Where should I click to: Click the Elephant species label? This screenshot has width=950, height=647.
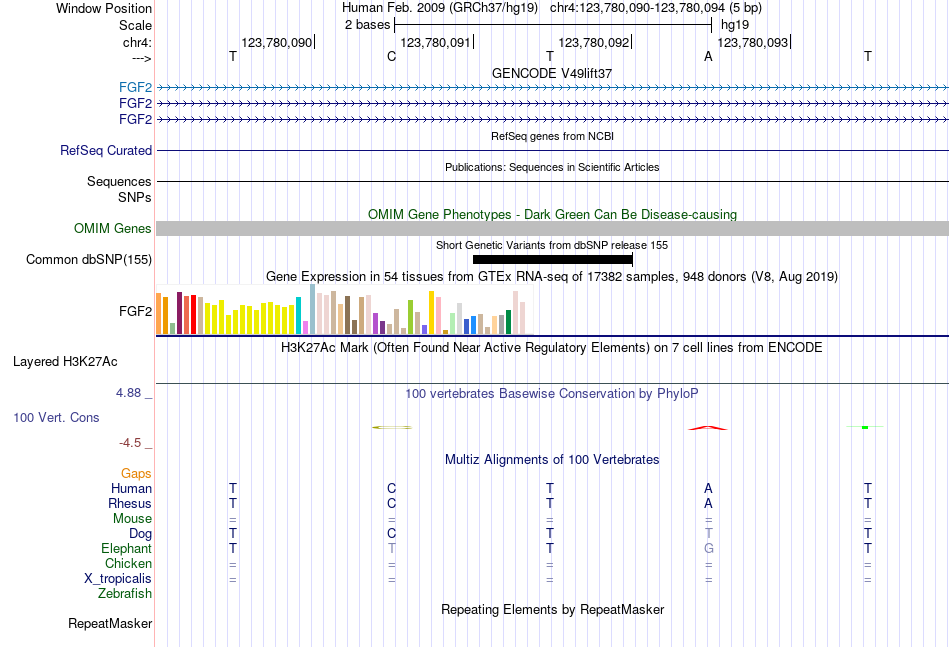coord(127,548)
